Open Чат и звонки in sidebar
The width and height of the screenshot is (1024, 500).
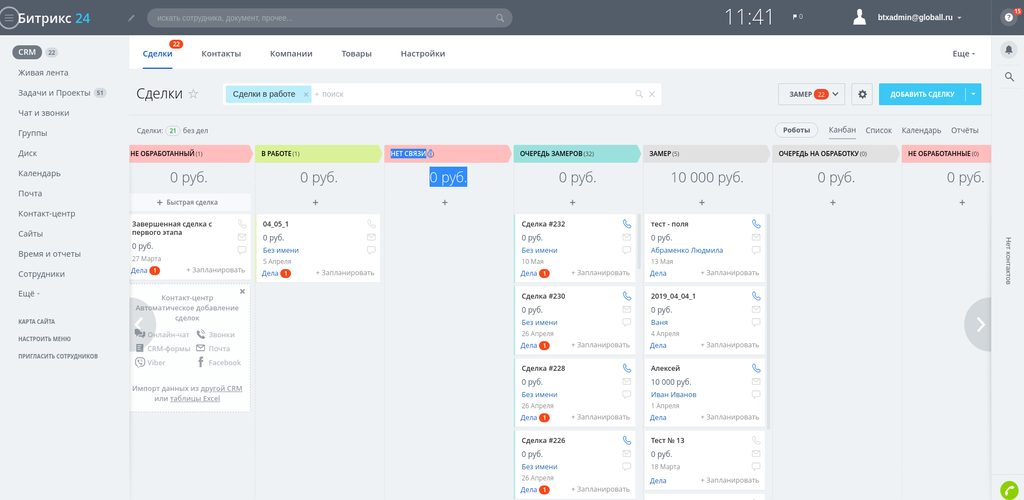pos(44,113)
